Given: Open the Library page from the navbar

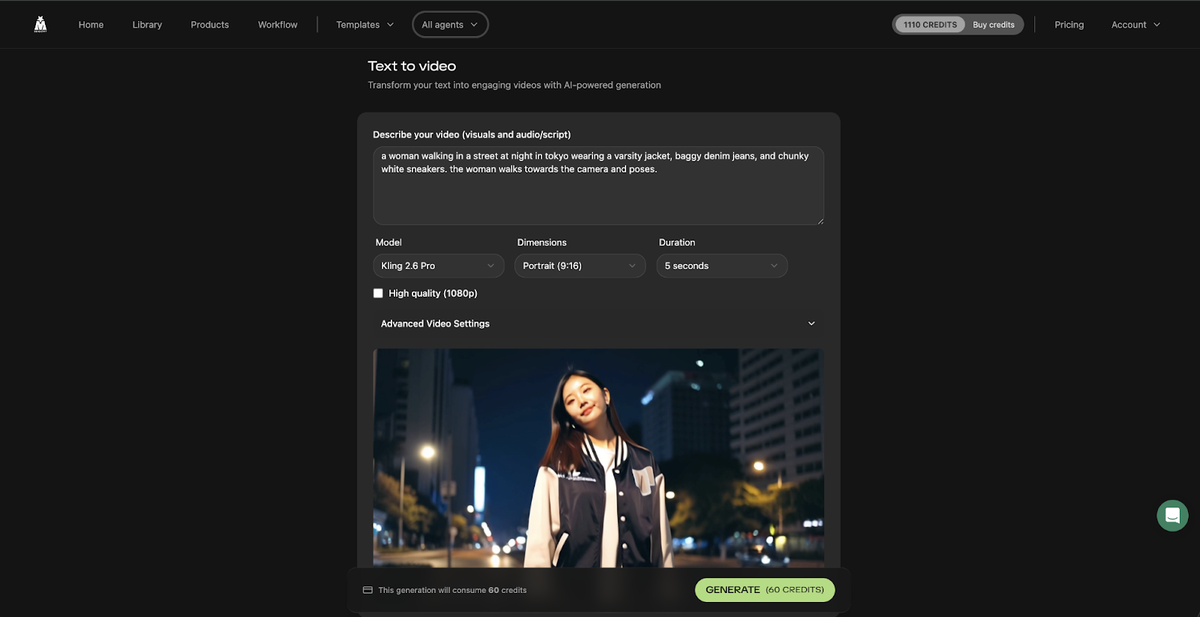Looking at the screenshot, I should pos(147,25).
